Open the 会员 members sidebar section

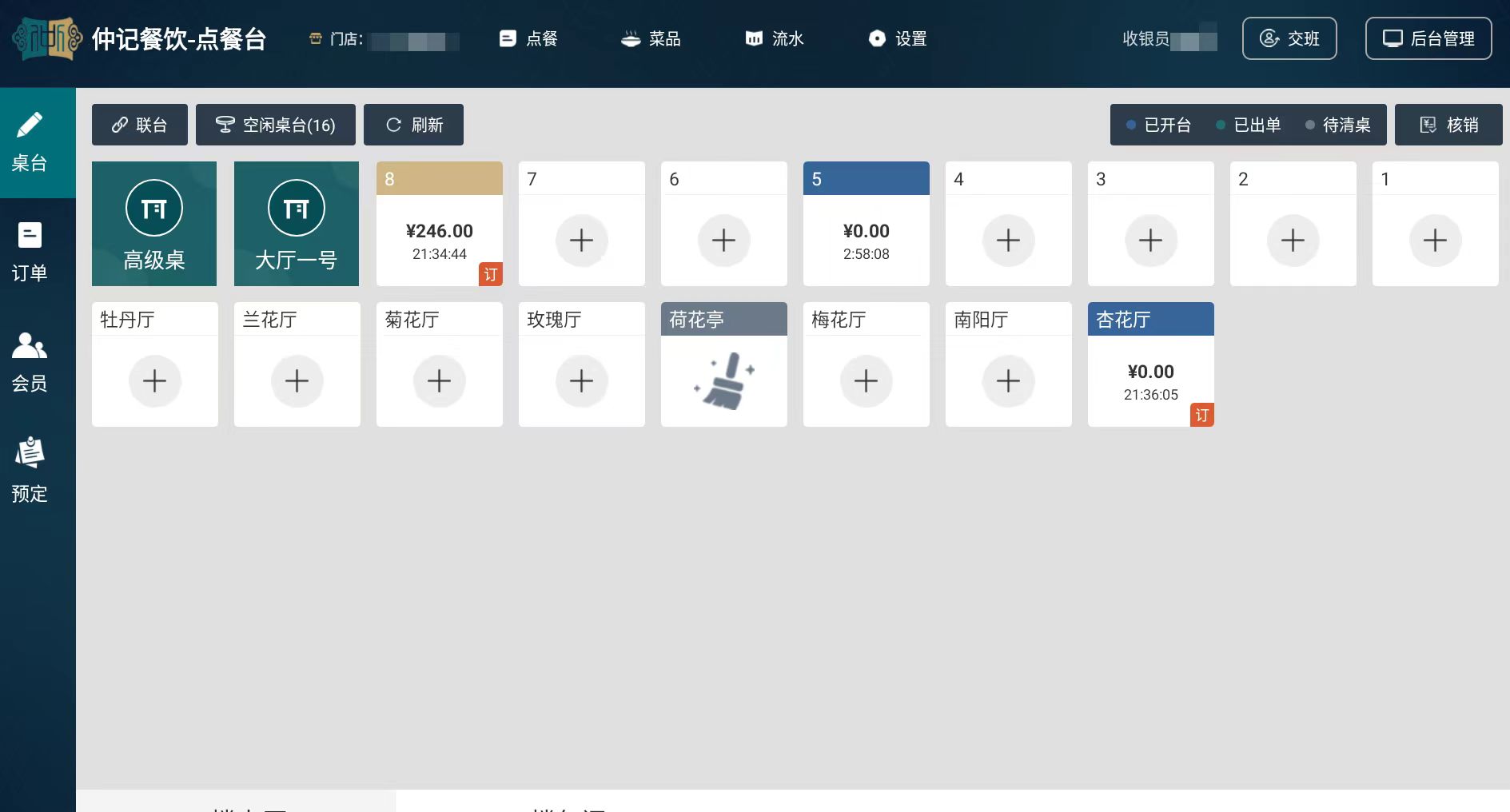[30, 363]
